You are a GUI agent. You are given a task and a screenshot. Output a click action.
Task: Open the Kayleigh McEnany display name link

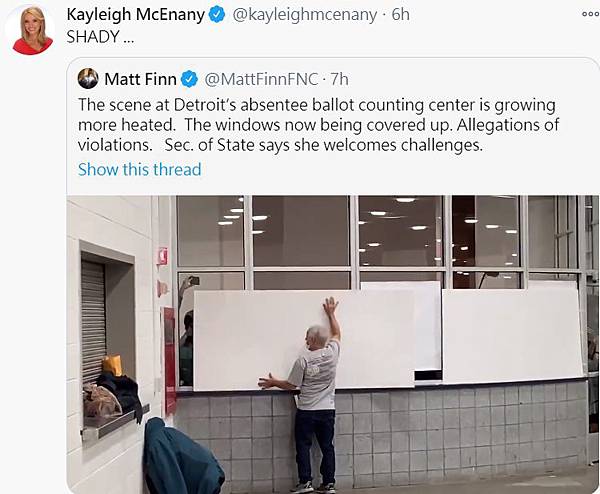click(135, 14)
